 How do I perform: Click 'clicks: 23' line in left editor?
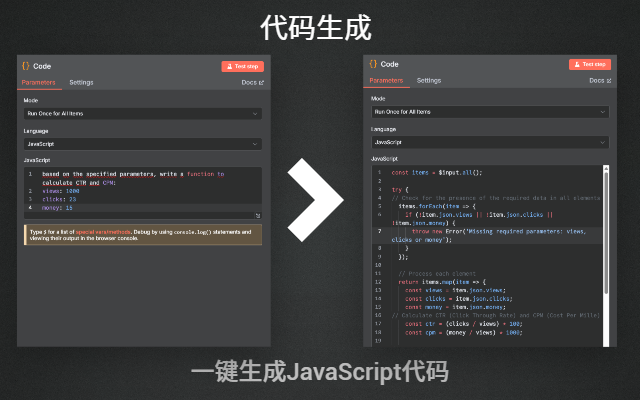point(59,199)
